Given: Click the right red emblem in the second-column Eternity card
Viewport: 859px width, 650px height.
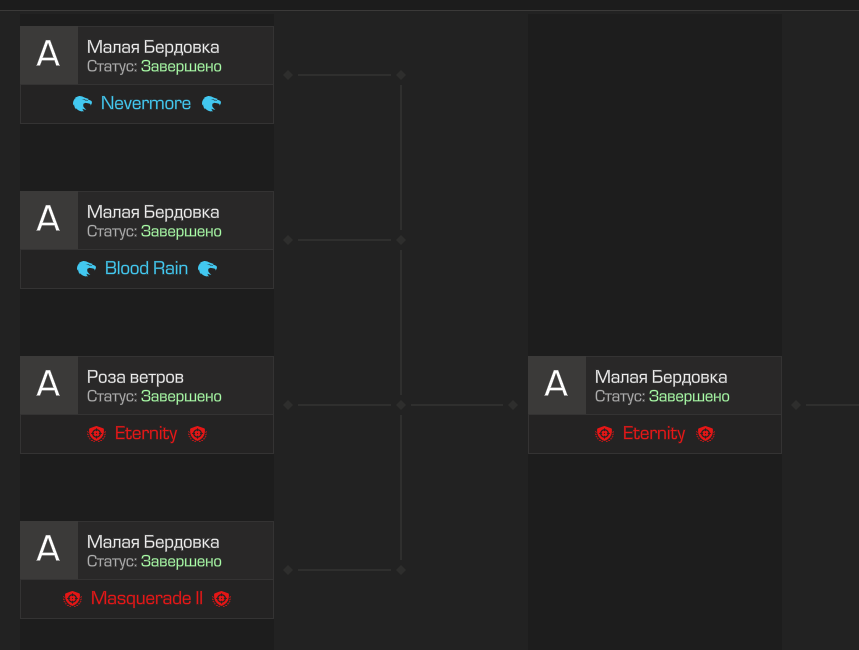Looking at the screenshot, I should [705, 433].
